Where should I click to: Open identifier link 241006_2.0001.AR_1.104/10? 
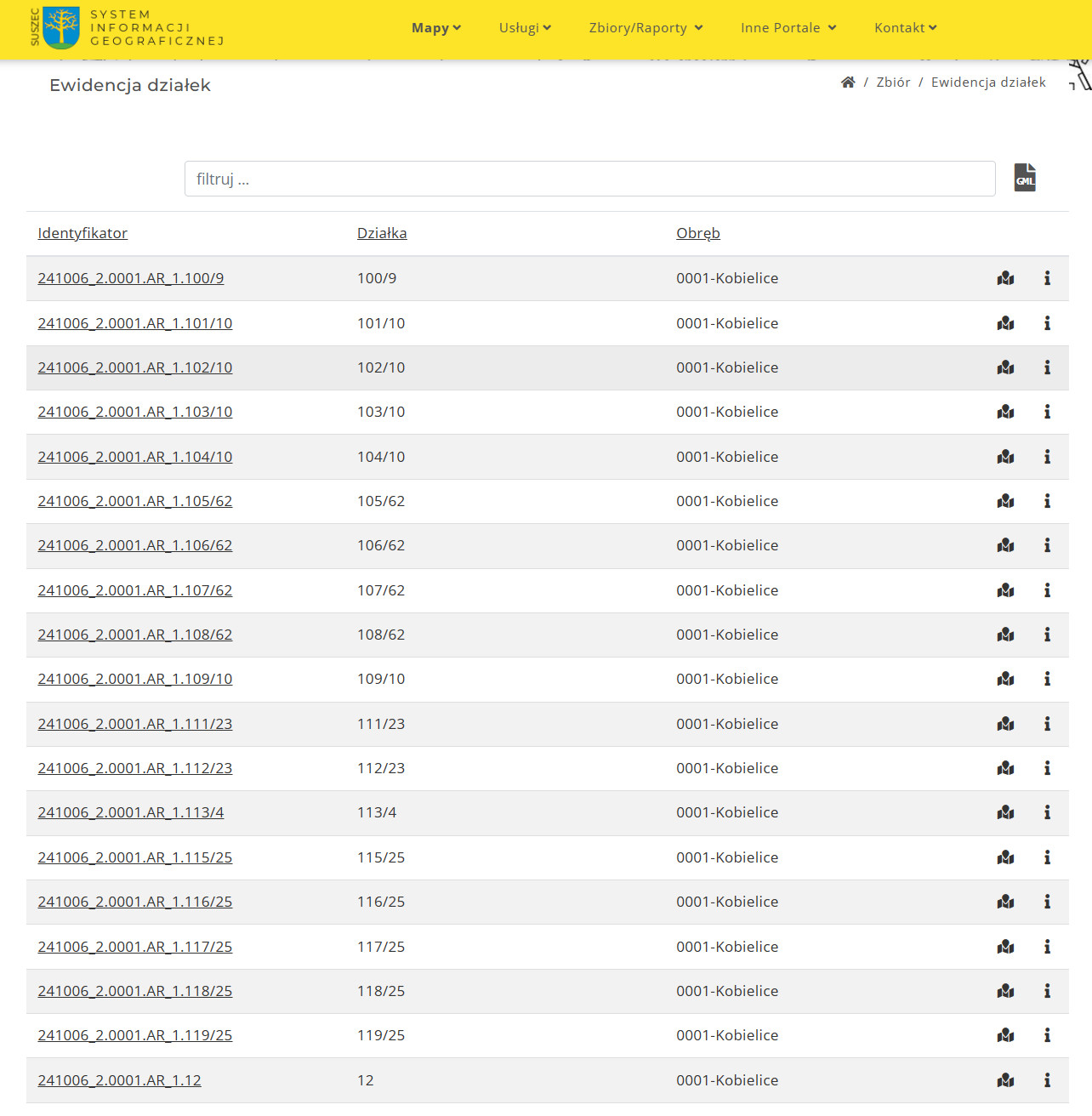pyautogui.click(x=135, y=457)
